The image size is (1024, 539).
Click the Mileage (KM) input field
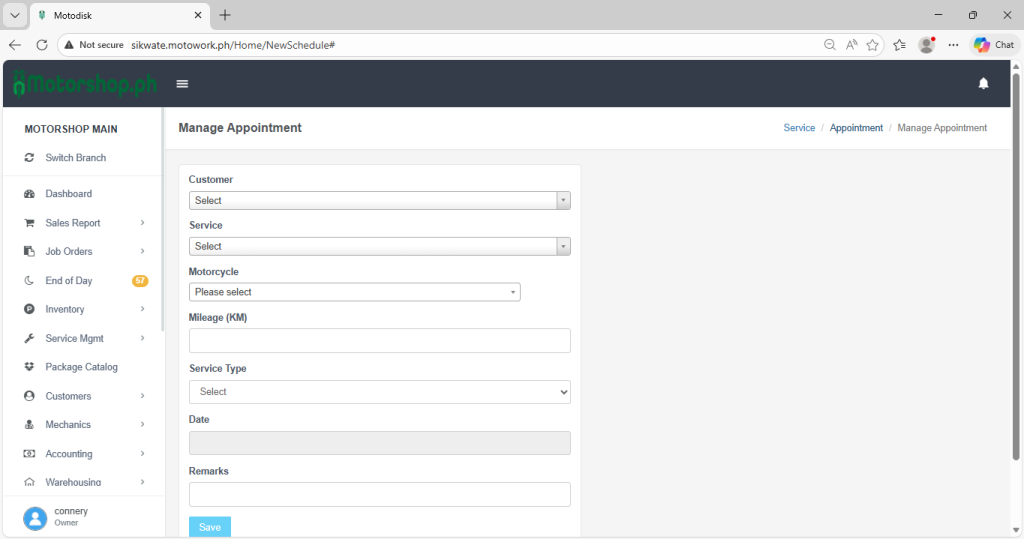pos(379,341)
